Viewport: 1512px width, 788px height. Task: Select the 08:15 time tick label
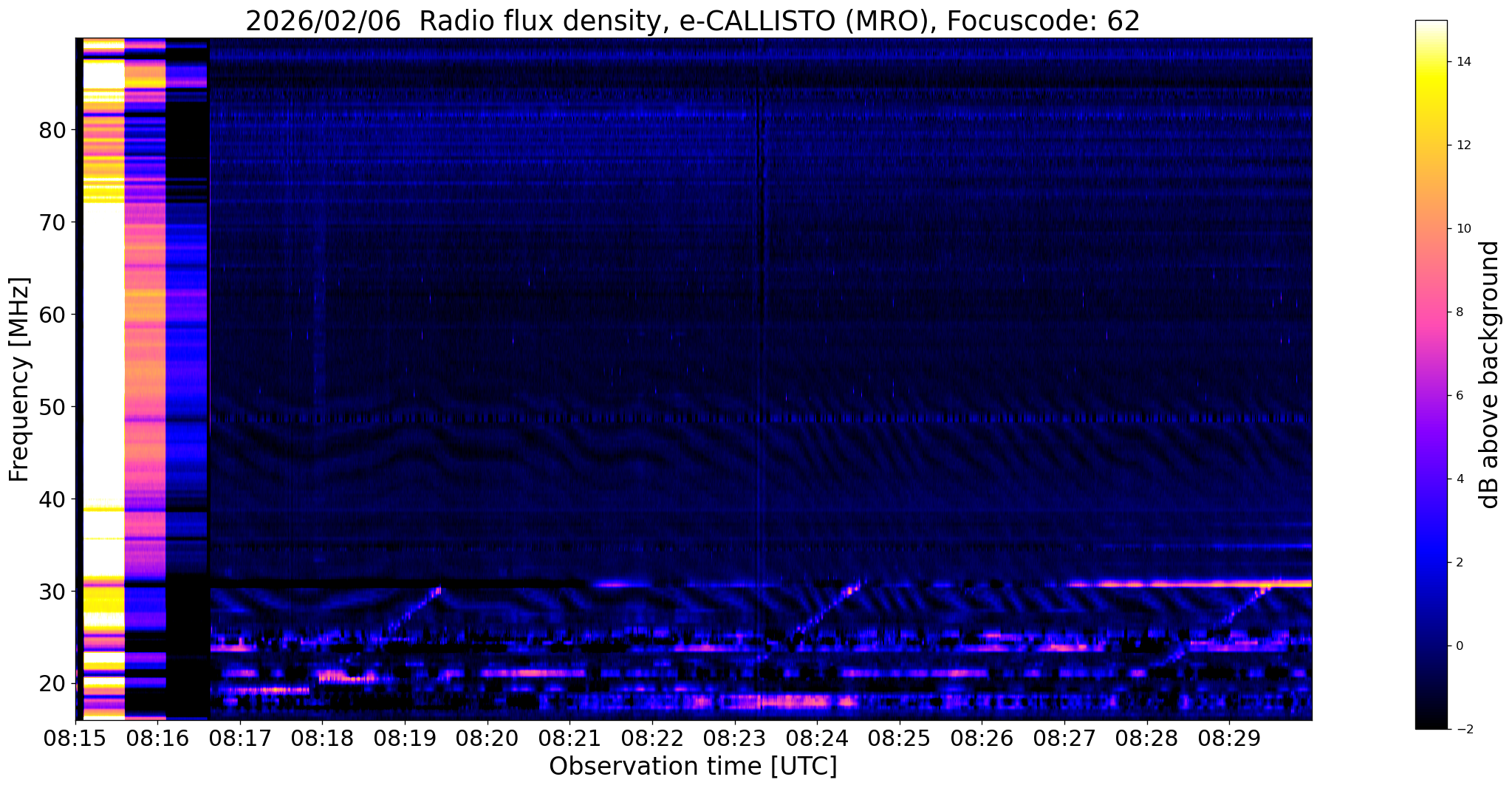(x=75, y=738)
